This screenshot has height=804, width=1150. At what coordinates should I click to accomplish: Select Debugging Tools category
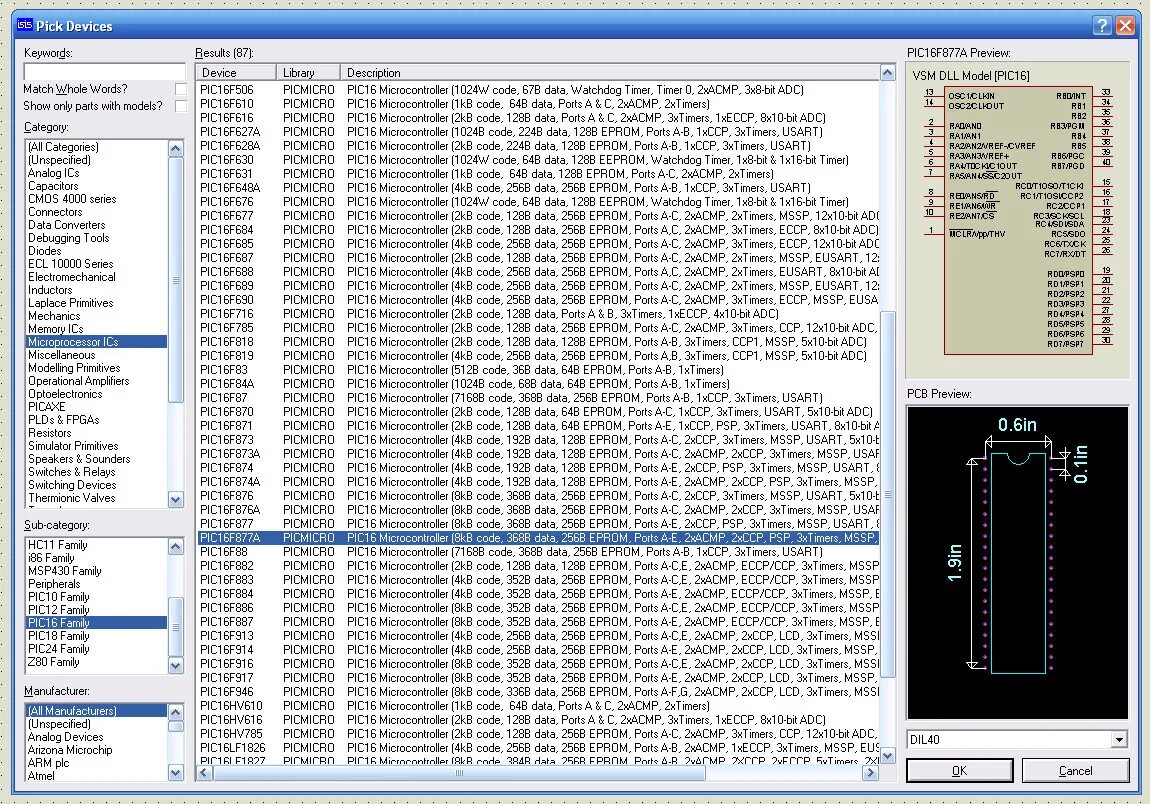(x=96, y=238)
